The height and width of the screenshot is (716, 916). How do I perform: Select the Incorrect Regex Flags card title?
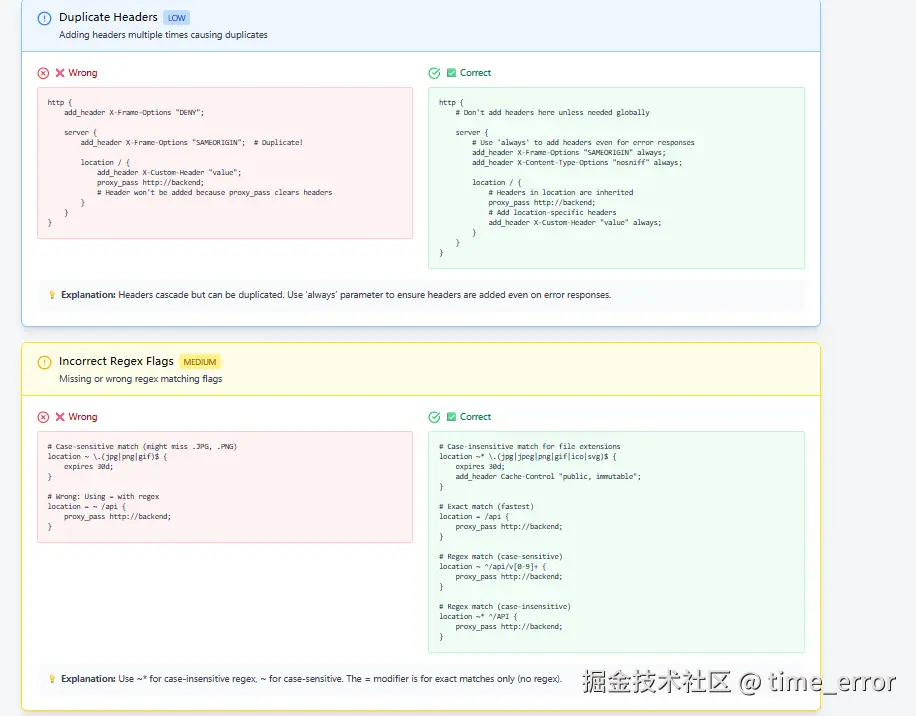click(x=116, y=361)
